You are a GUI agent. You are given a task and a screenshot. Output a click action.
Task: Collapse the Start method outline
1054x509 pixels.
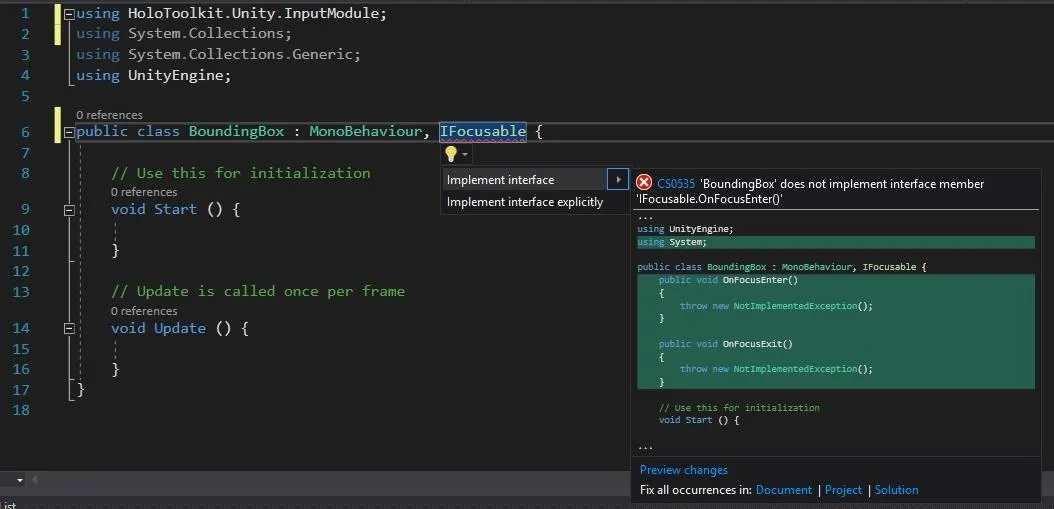tap(69, 210)
